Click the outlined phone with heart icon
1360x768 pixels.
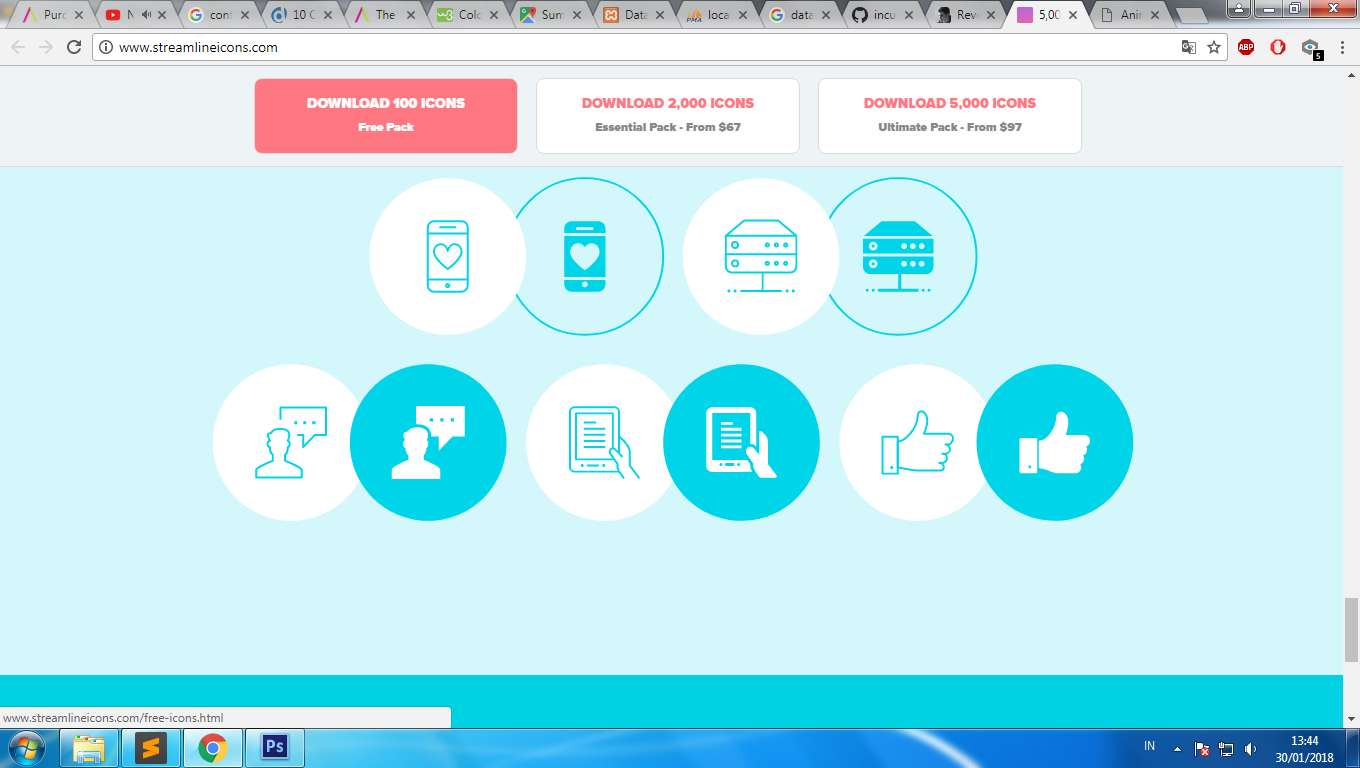pos(447,257)
